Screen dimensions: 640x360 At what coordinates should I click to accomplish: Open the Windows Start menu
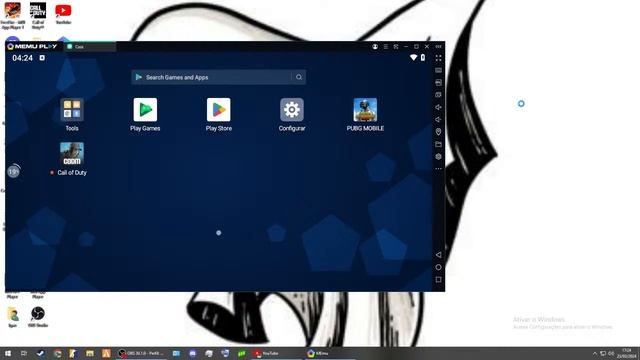coord(7,353)
